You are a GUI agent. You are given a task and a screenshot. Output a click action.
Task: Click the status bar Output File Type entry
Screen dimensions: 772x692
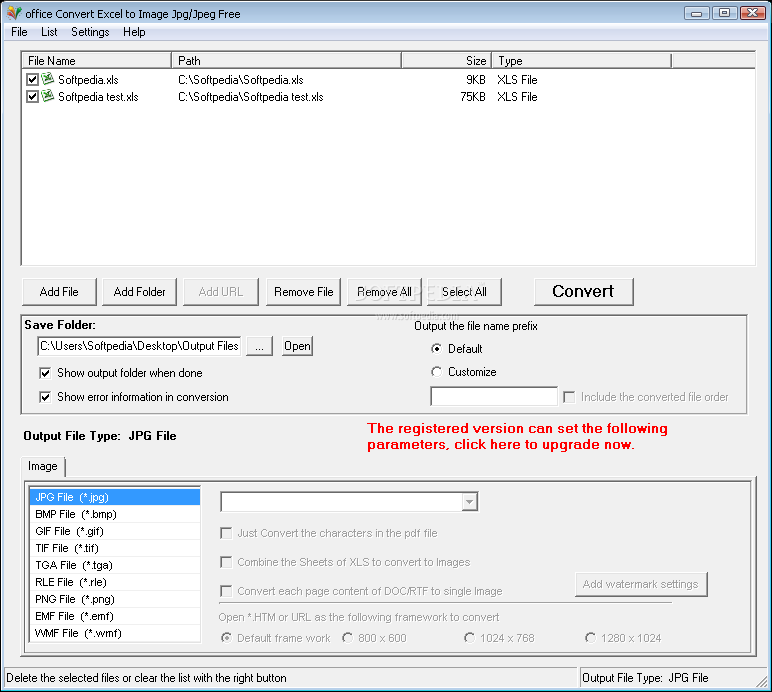645,678
